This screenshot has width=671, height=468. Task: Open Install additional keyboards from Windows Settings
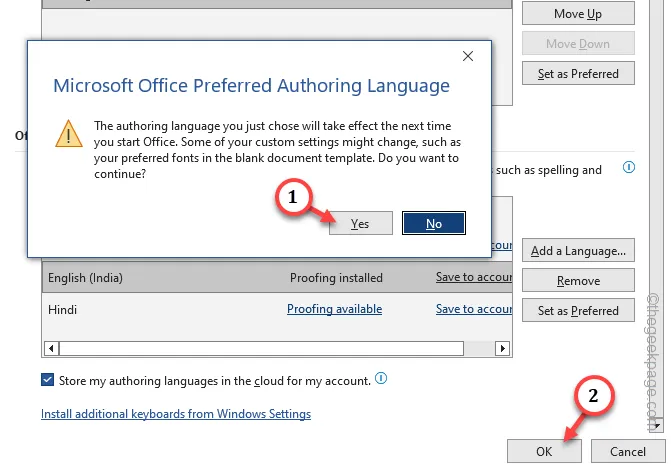click(x=176, y=414)
